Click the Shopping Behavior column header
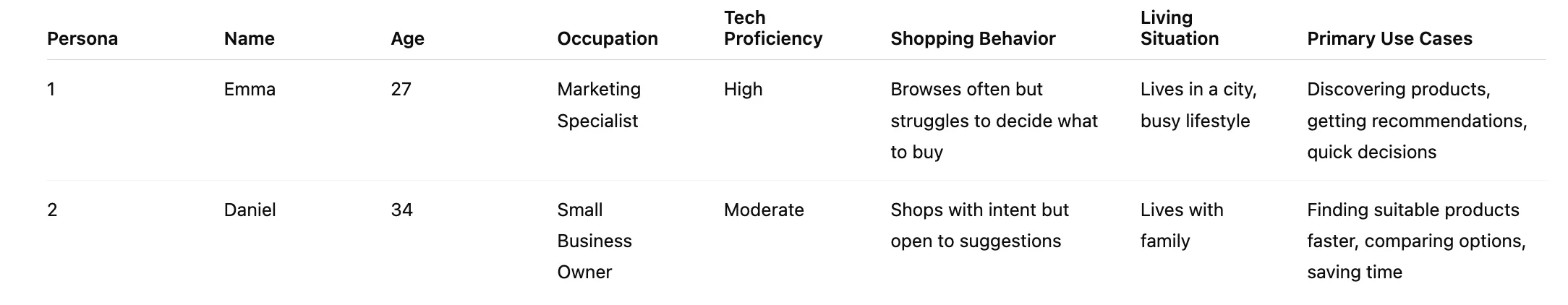This screenshot has height=305, width=1568. pos(972,38)
